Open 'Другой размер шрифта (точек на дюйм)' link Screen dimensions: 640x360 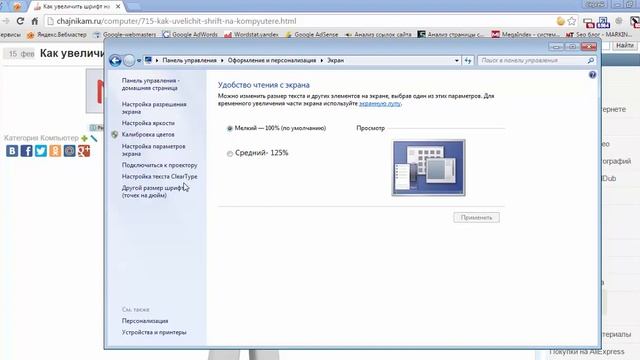(154, 191)
